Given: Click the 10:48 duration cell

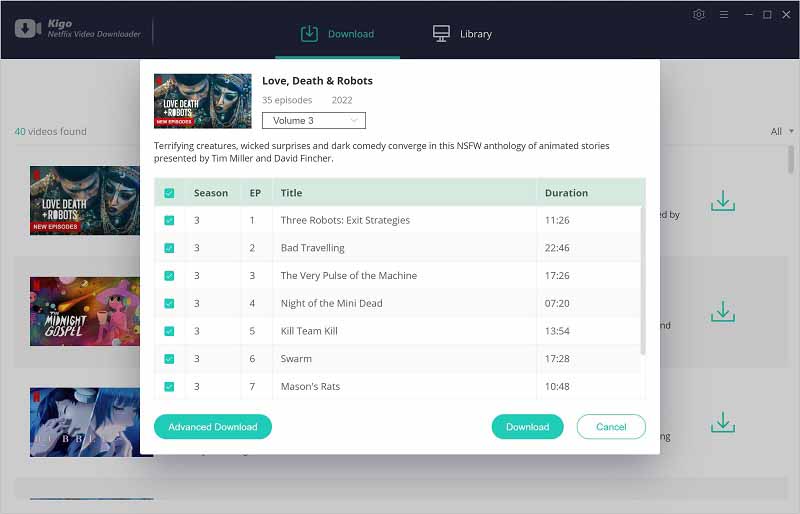Looking at the screenshot, I should point(557,386).
